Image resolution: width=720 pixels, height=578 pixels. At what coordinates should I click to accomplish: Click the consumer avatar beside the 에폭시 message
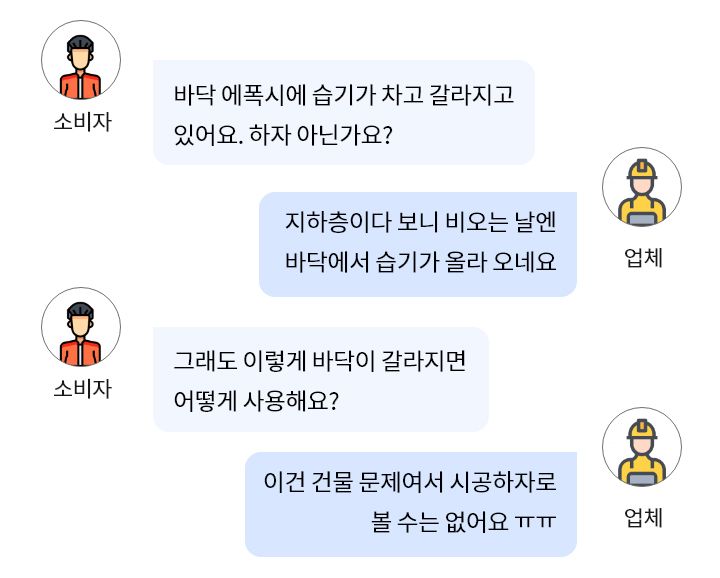click(81, 60)
